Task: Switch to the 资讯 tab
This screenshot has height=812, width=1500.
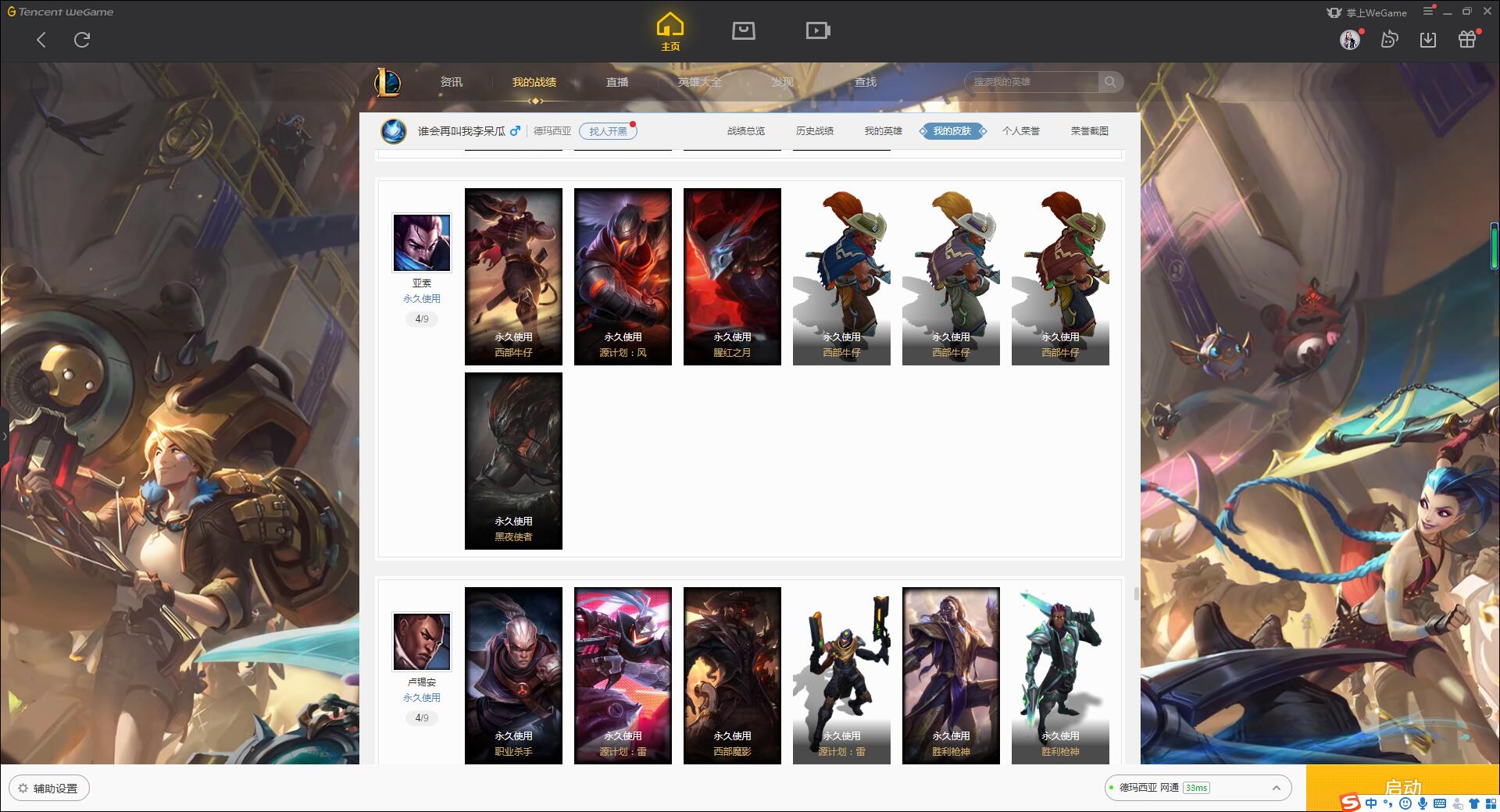Action: [451, 82]
